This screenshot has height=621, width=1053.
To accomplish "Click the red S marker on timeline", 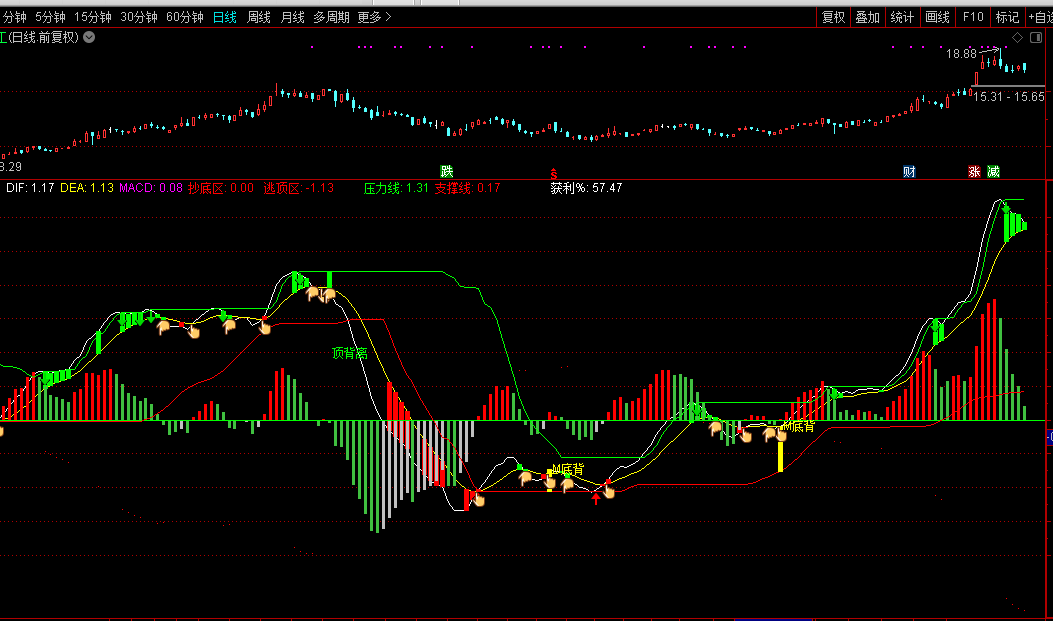I will click(552, 173).
